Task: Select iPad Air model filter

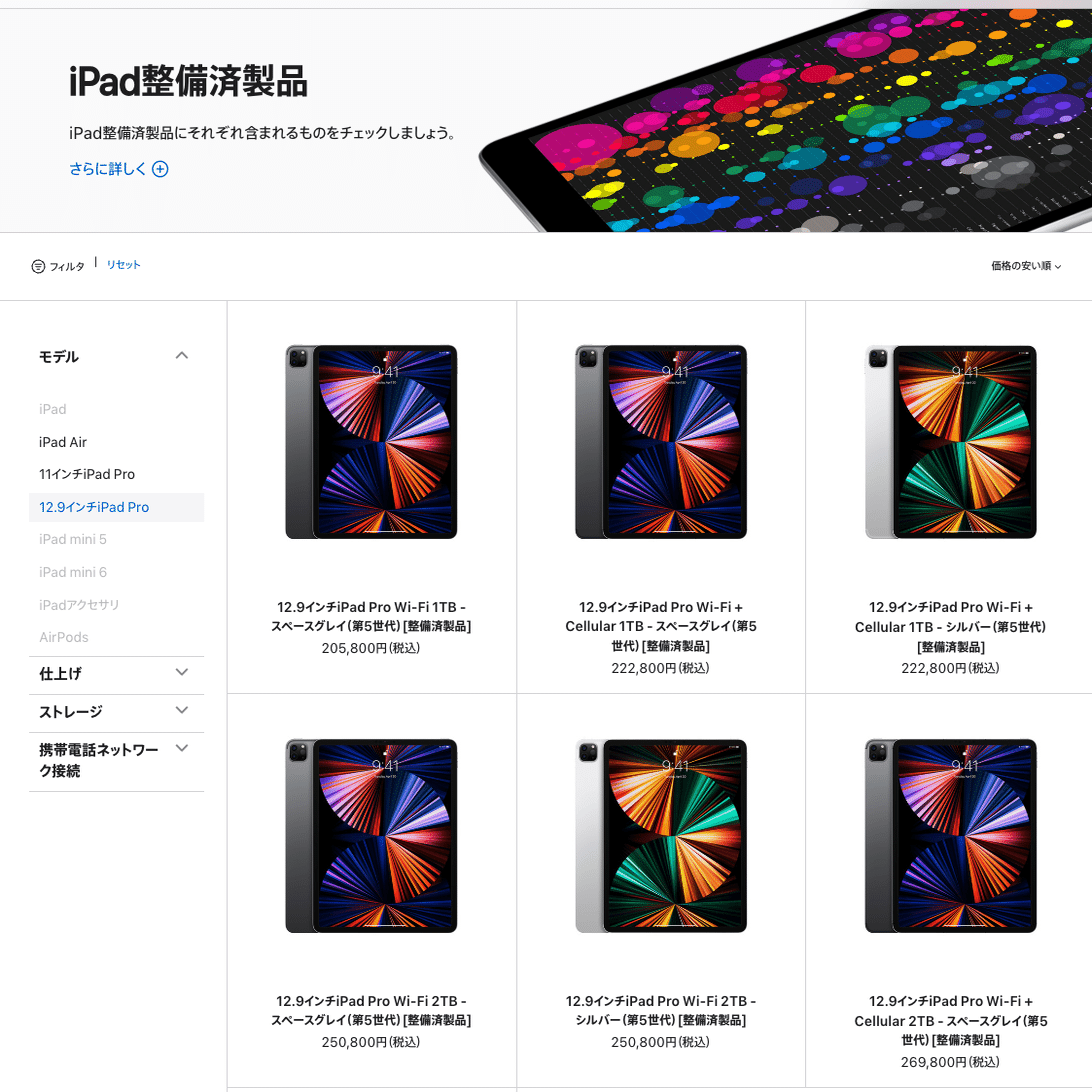Action: click(x=63, y=442)
